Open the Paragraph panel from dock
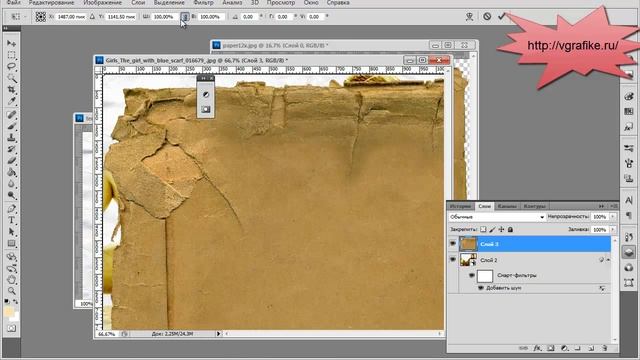Viewport: 640px width, 360px height. pyautogui.click(x=629, y=215)
